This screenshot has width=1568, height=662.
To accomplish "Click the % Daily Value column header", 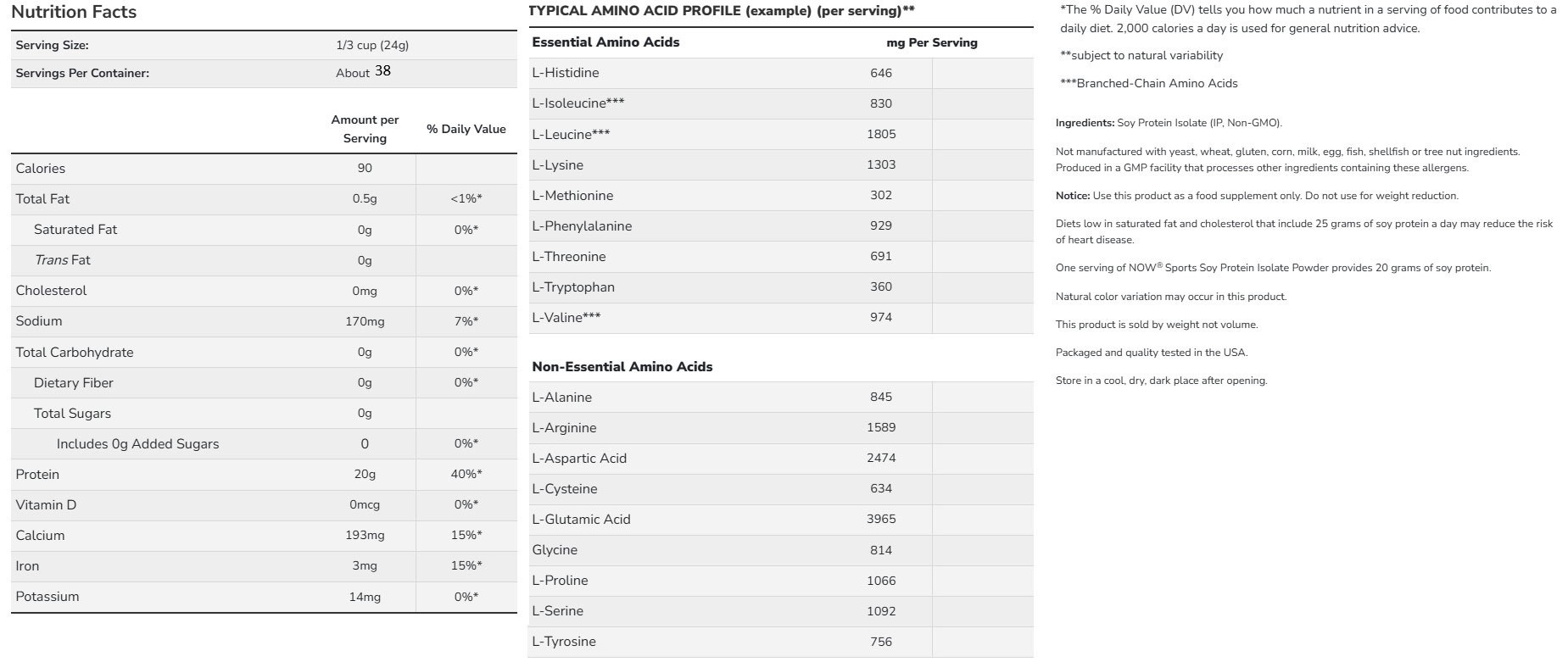I will click(x=466, y=130).
